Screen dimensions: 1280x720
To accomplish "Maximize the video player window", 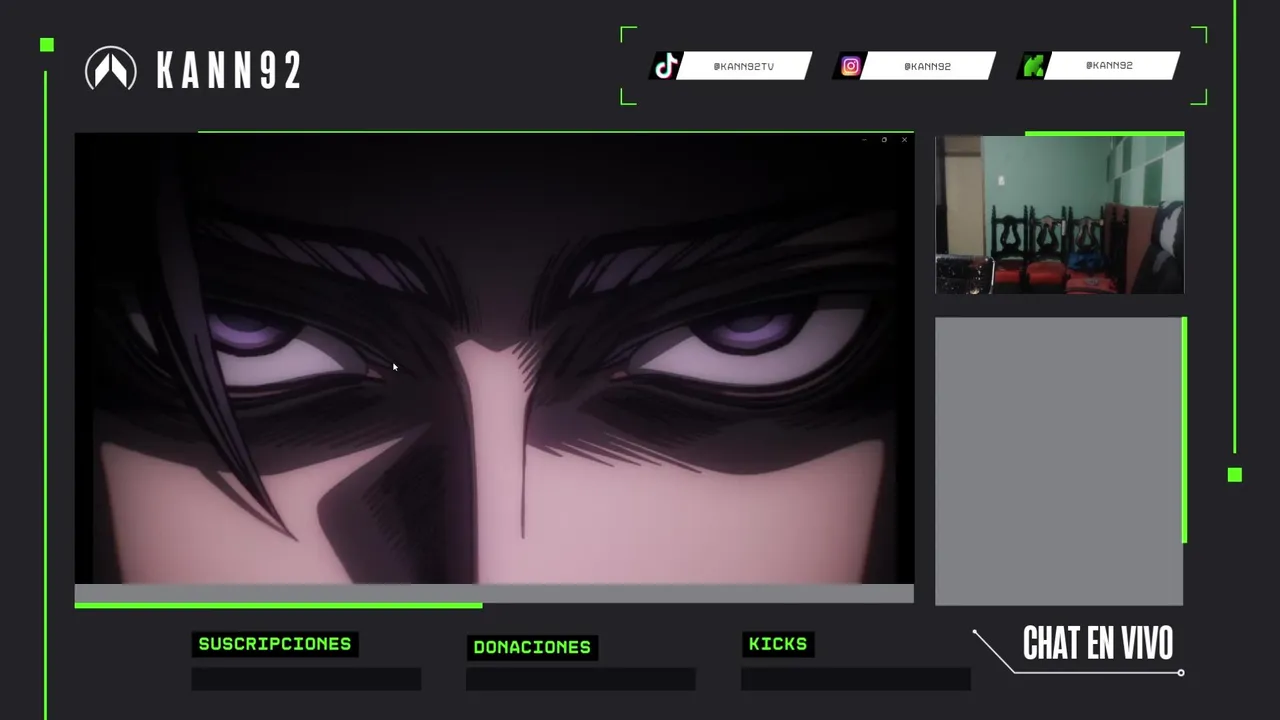I will [x=884, y=140].
